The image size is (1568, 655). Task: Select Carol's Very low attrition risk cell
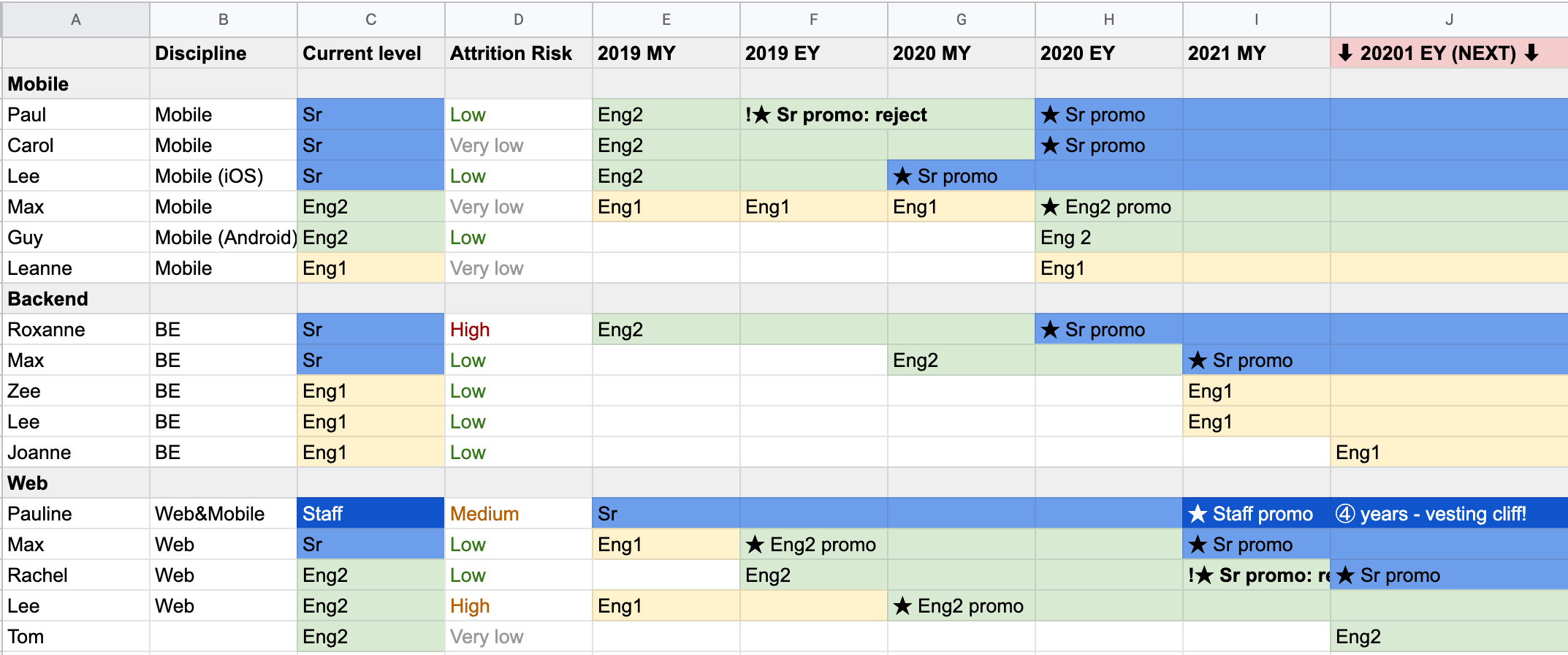(x=487, y=145)
